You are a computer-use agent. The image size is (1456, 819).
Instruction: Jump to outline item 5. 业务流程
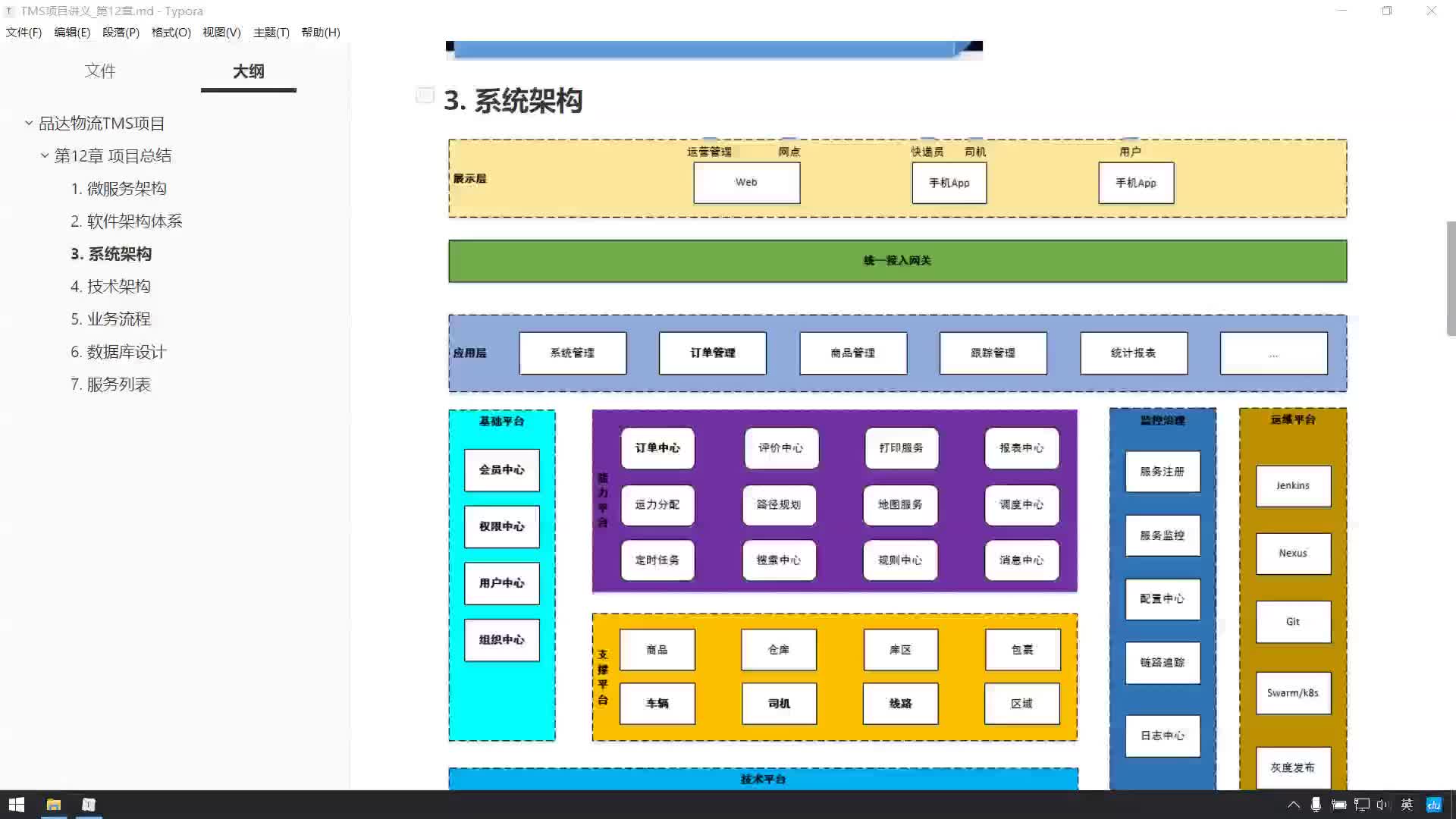[x=111, y=318]
